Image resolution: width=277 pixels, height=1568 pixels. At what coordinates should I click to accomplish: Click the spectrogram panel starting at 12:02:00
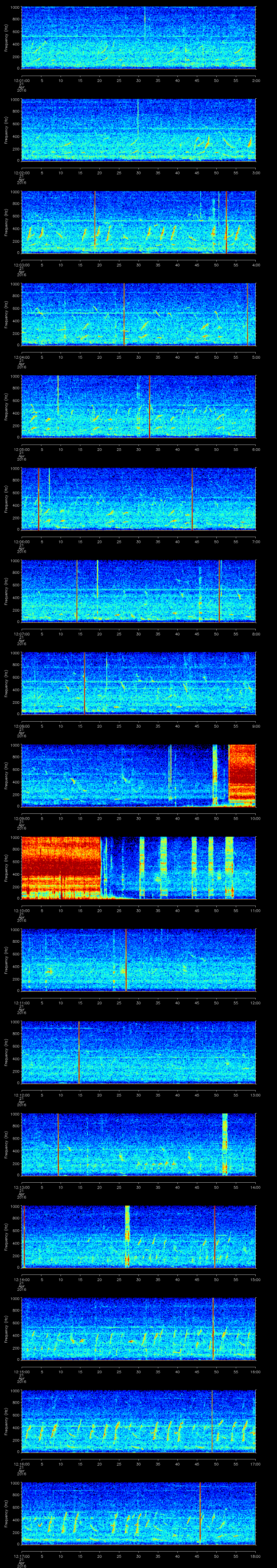(x=138, y=130)
